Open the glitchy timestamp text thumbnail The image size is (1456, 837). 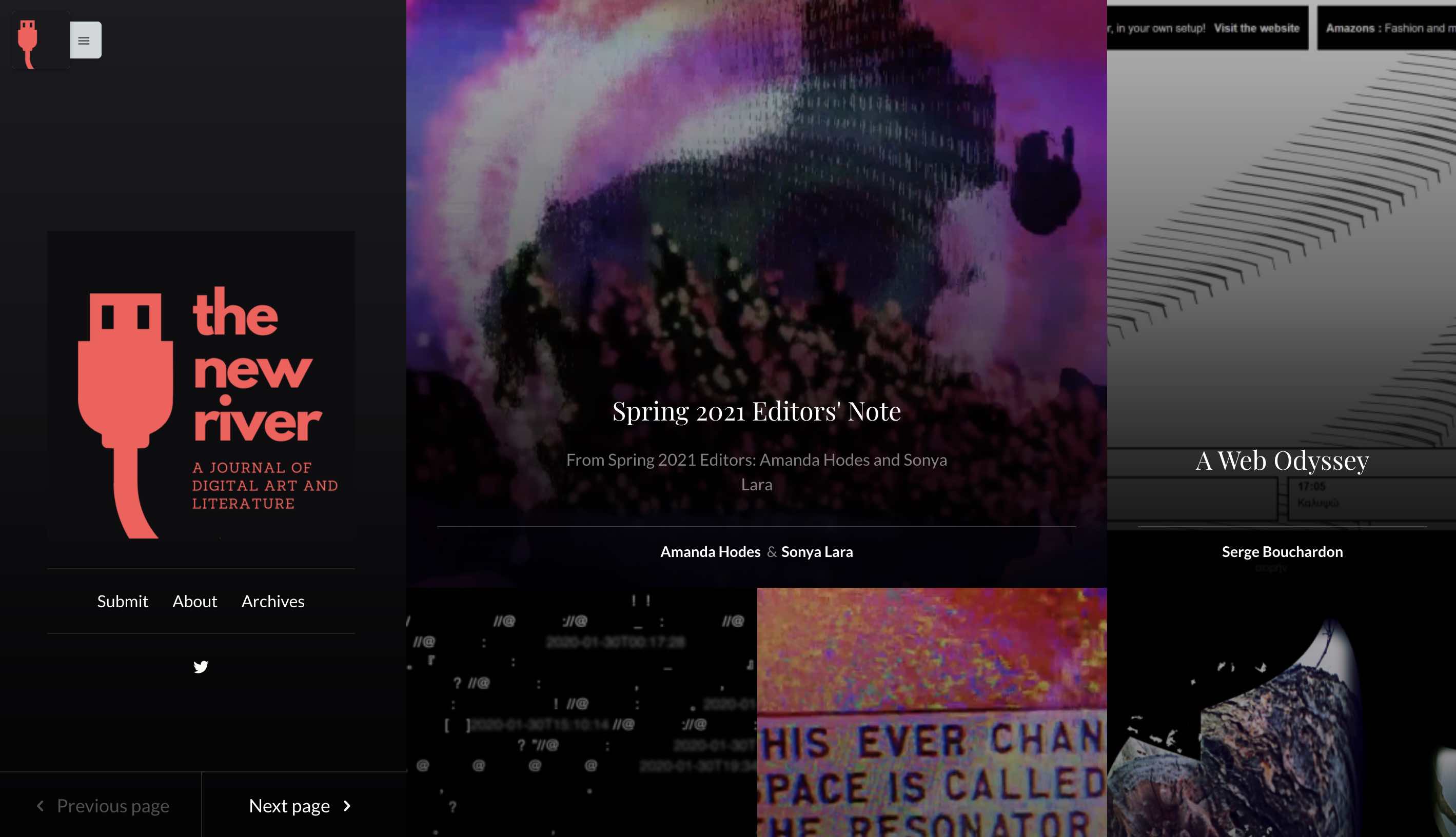click(x=581, y=712)
